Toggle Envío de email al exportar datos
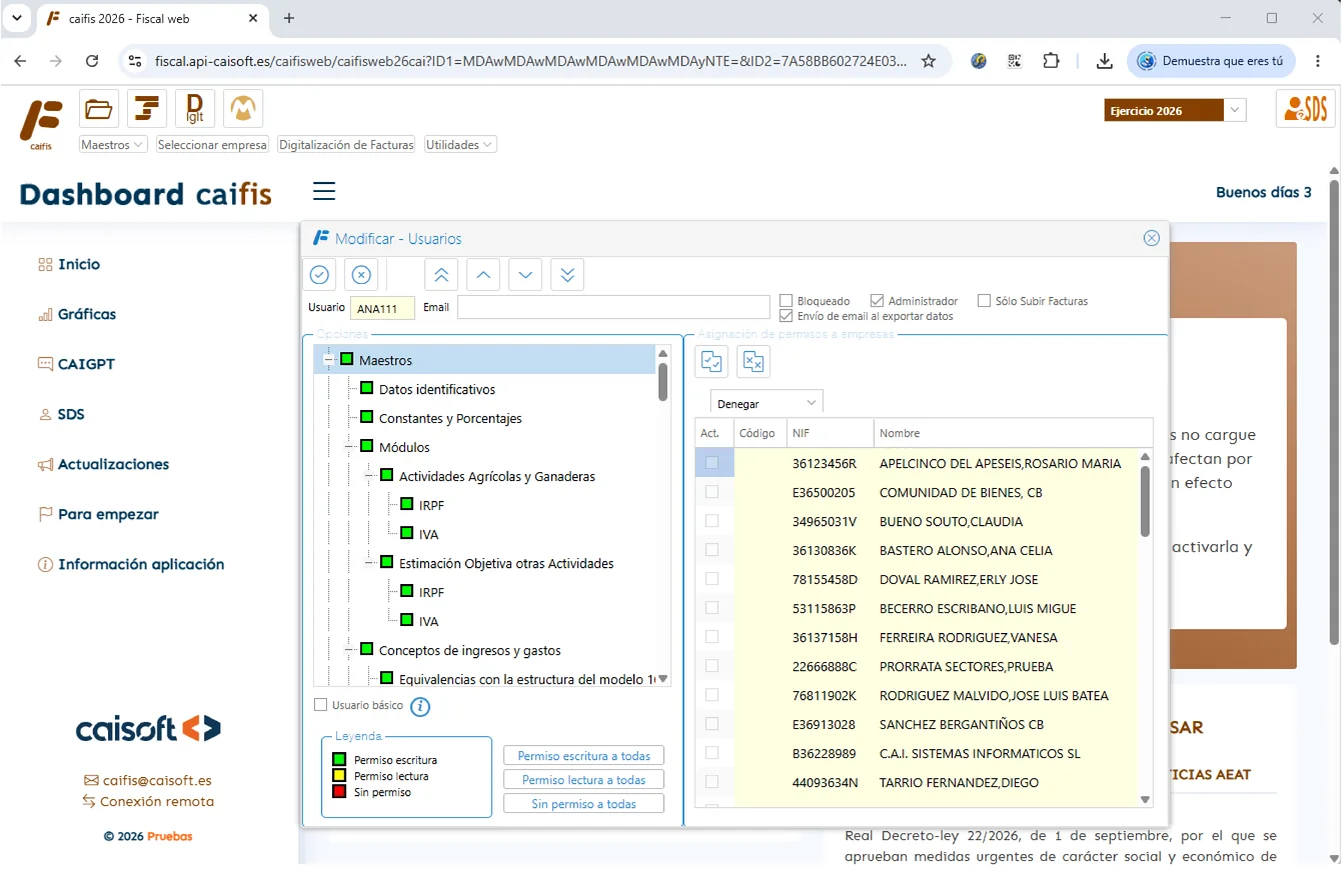The height and width of the screenshot is (874, 1342). [786, 316]
